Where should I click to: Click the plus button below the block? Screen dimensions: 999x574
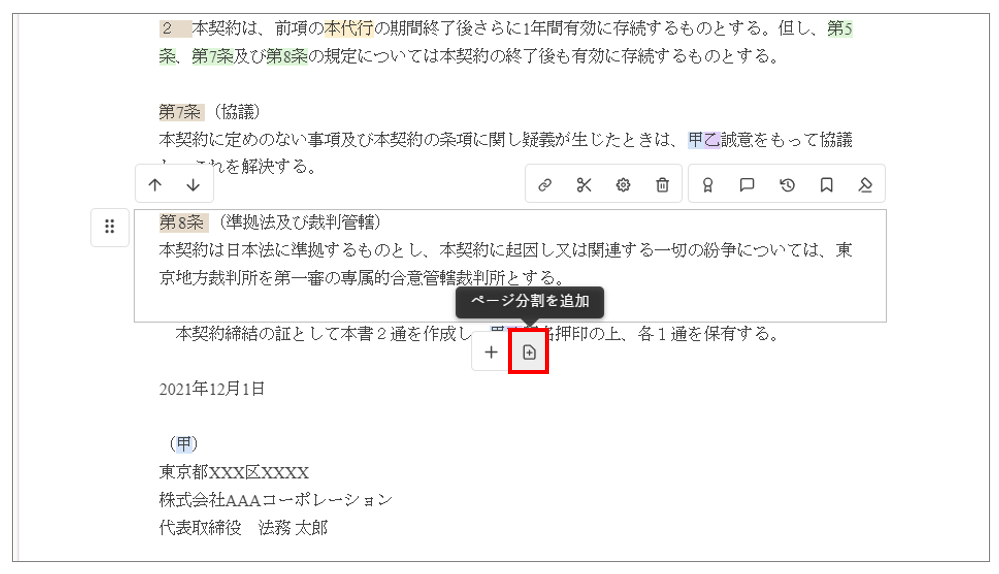[491, 352]
